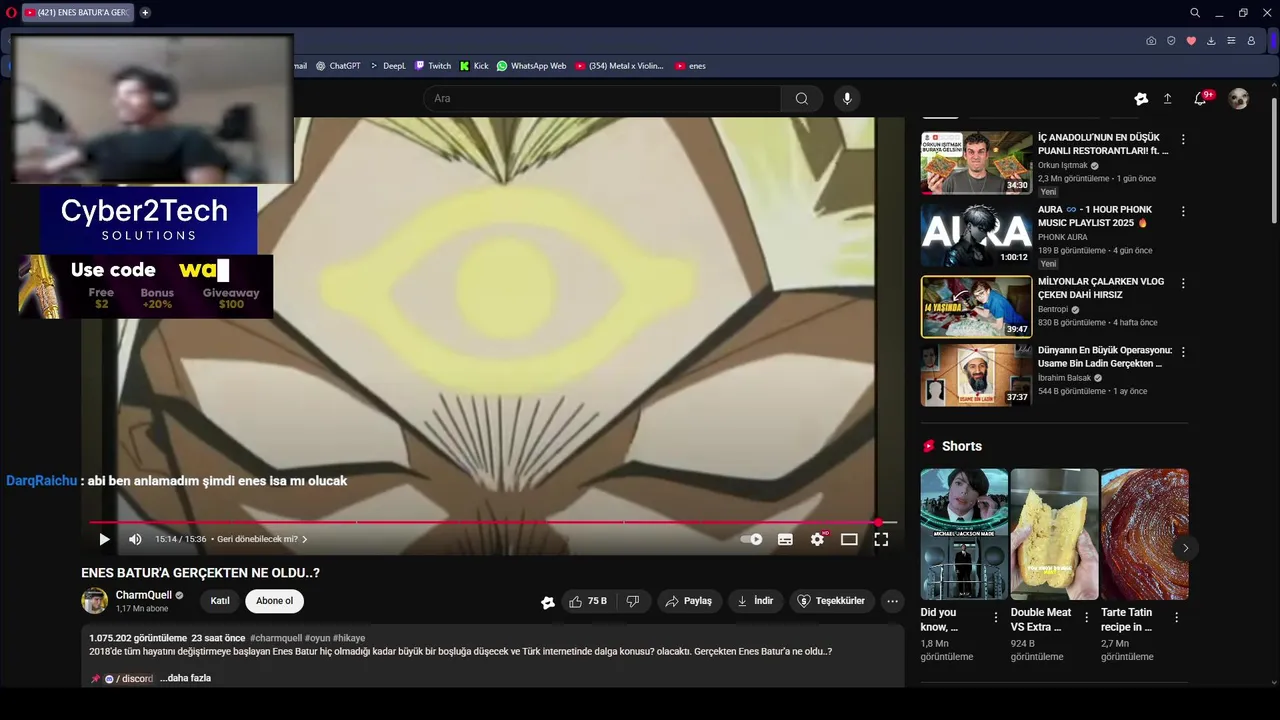
Task: Open the YouTube account avatar menu
Action: (x=1238, y=98)
